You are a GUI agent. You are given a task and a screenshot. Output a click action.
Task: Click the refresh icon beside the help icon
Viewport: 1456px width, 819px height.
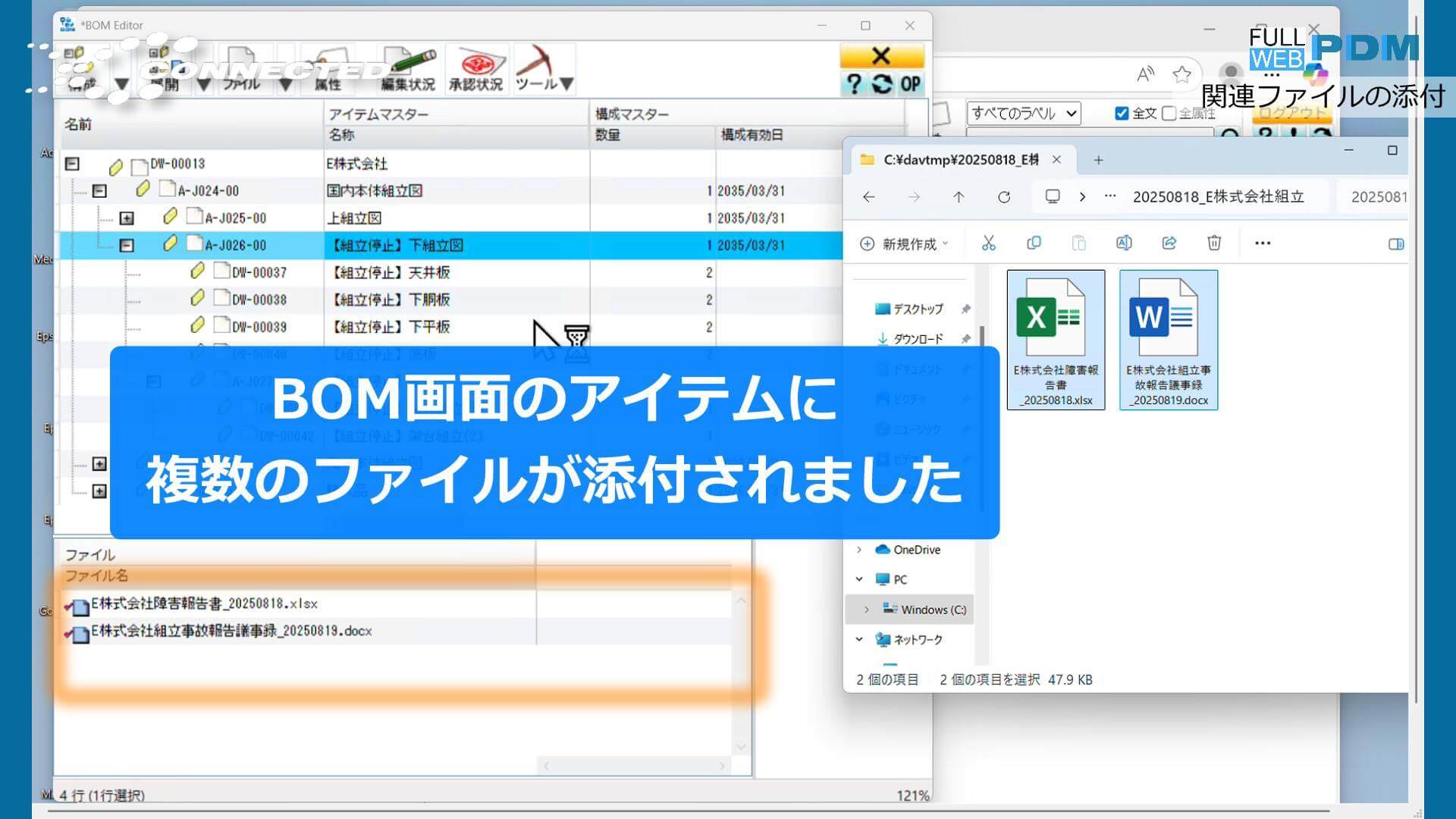pos(882,85)
